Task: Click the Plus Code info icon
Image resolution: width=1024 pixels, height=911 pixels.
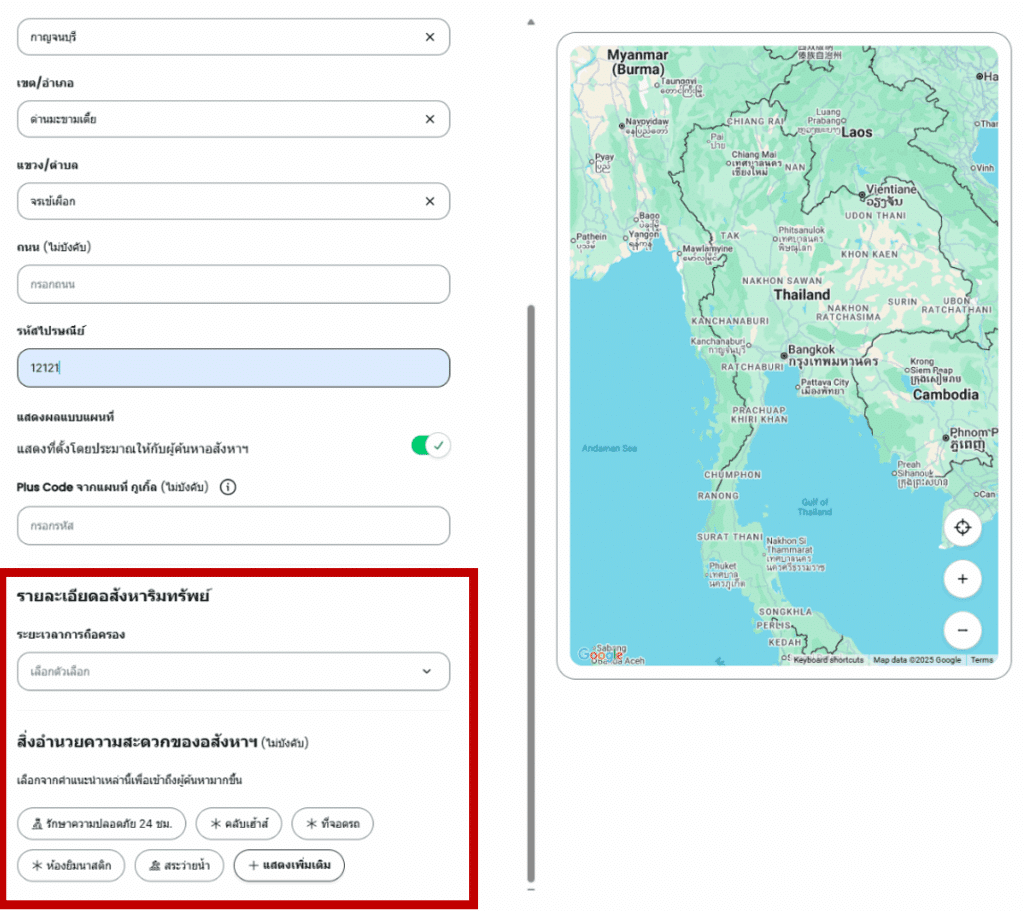Action: pos(228,488)
